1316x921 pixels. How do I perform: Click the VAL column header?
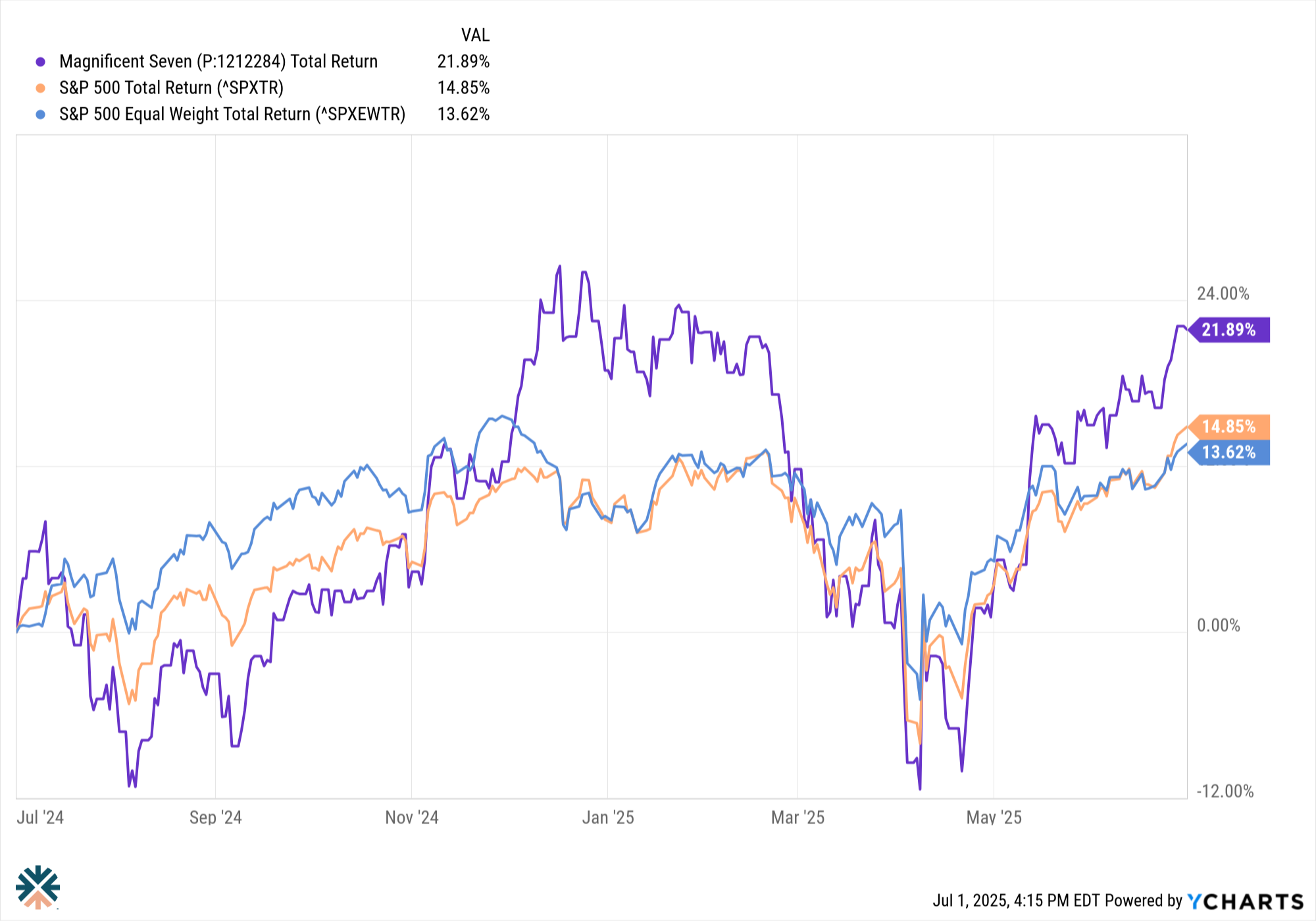[x=475, y=35]
